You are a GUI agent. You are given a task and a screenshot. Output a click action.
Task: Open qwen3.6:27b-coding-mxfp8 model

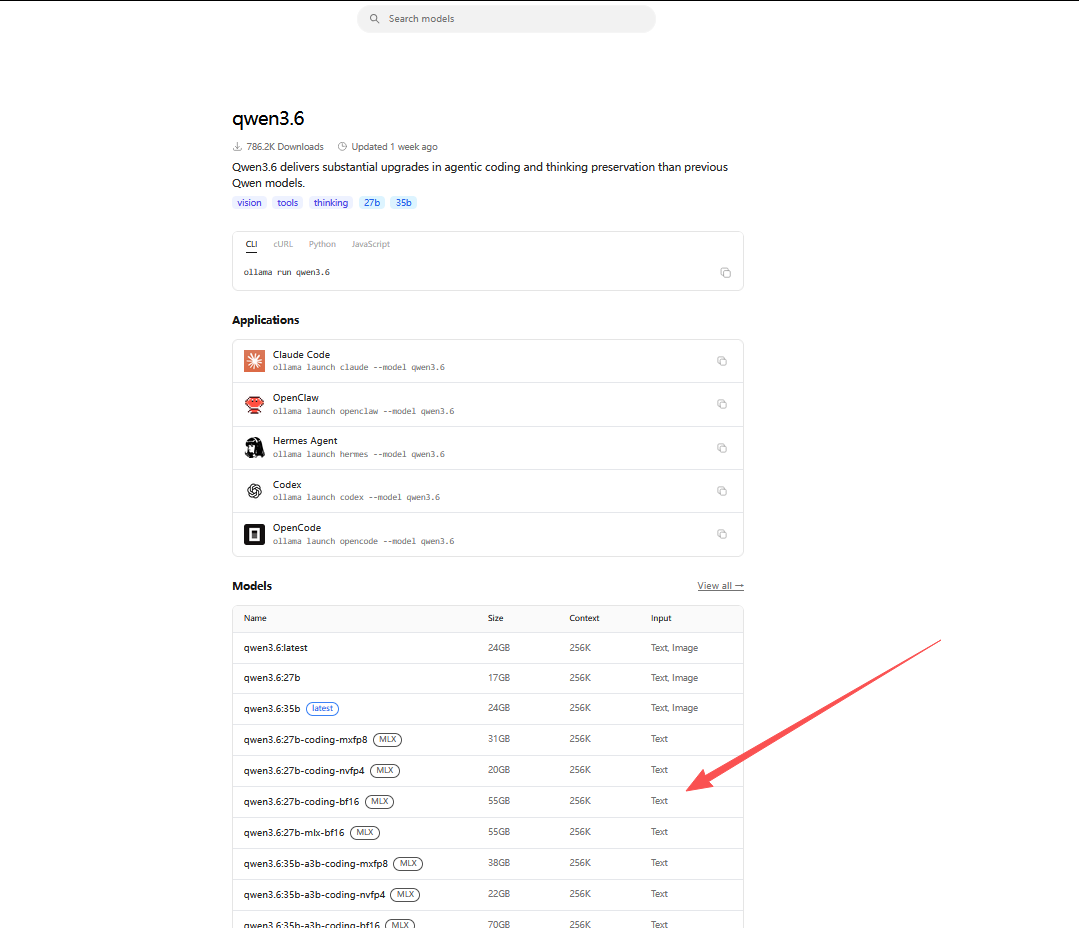[x=306, y=740]
